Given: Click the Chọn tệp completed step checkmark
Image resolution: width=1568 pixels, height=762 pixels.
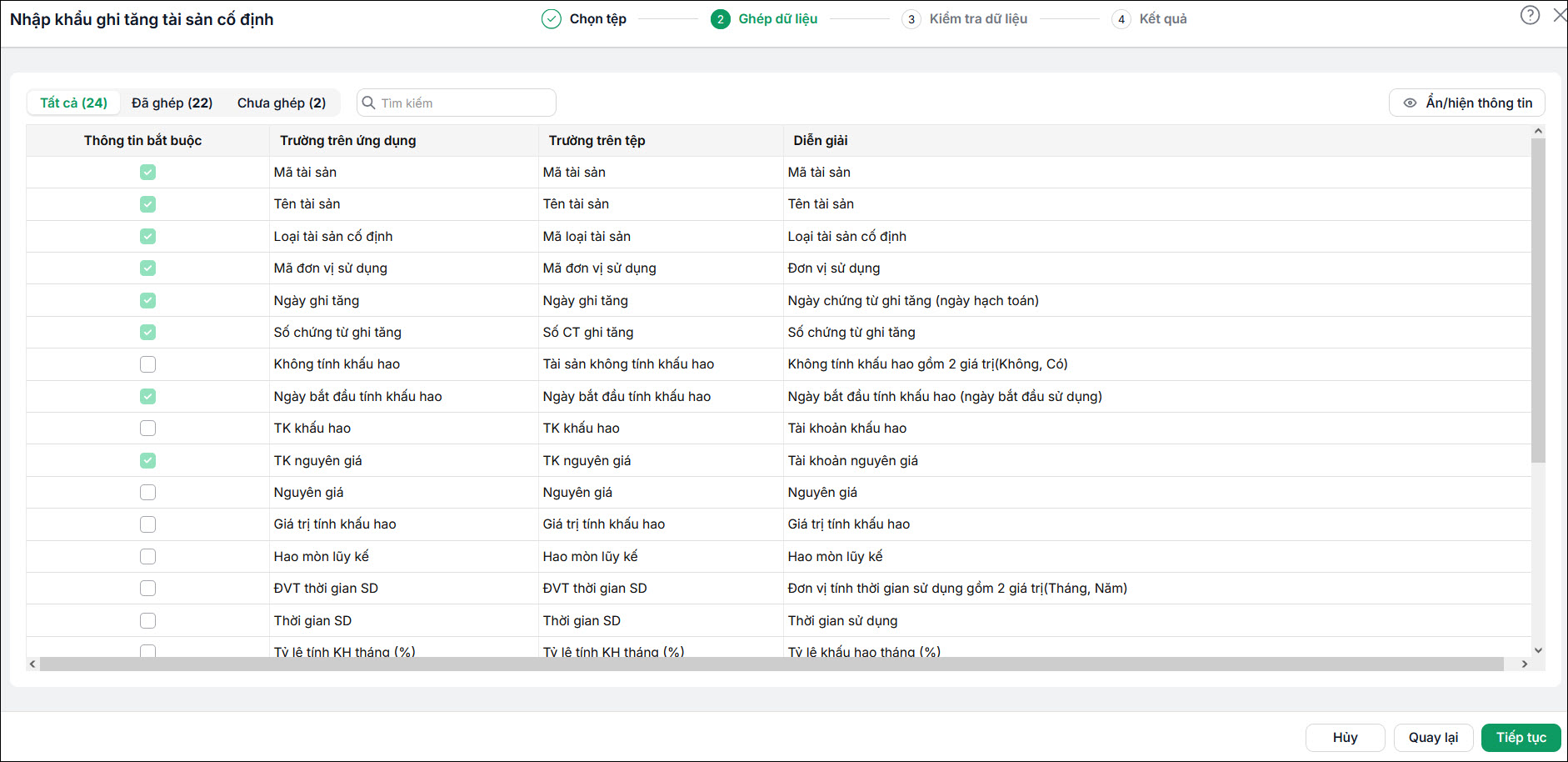Looking at the screenshot, I should point(551,18).
